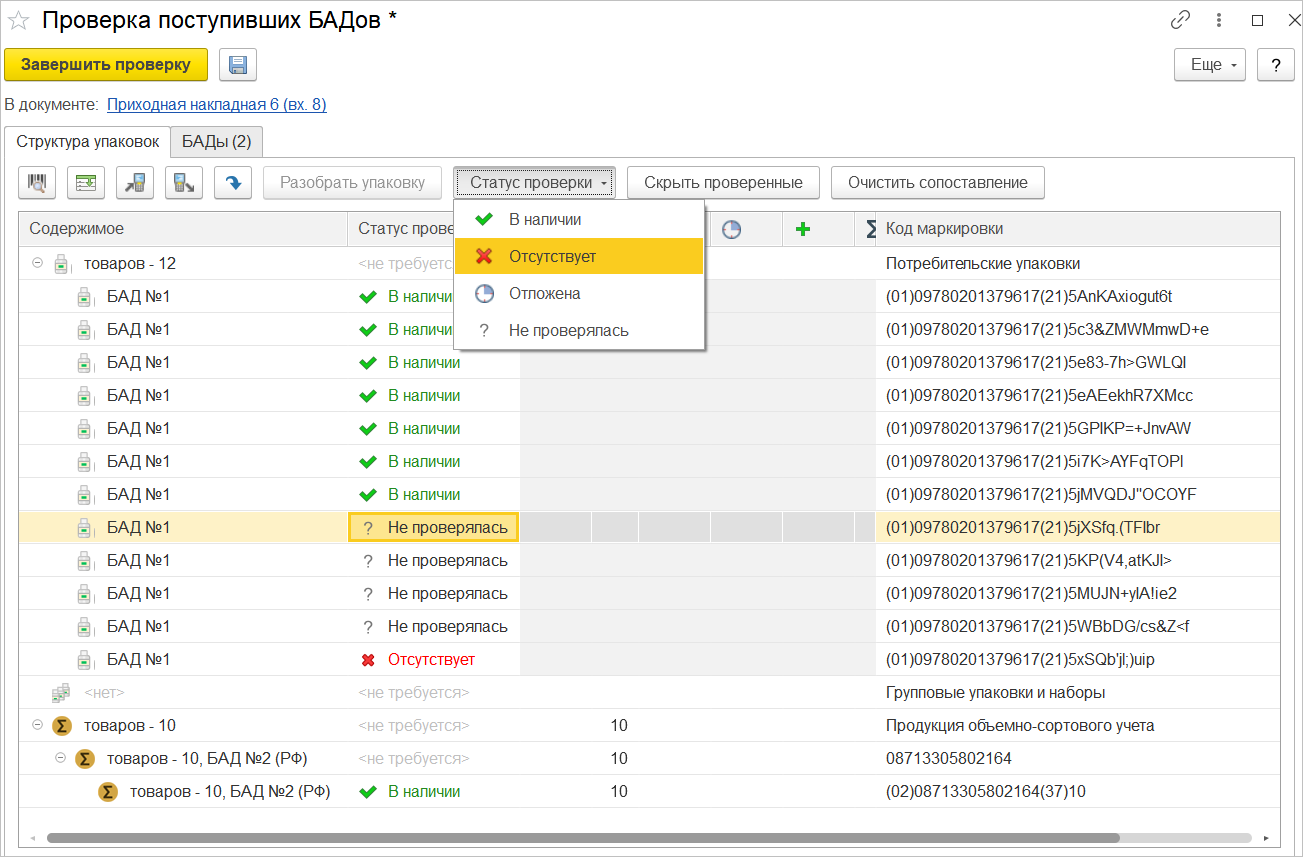Click the barcode search icon

38,183
